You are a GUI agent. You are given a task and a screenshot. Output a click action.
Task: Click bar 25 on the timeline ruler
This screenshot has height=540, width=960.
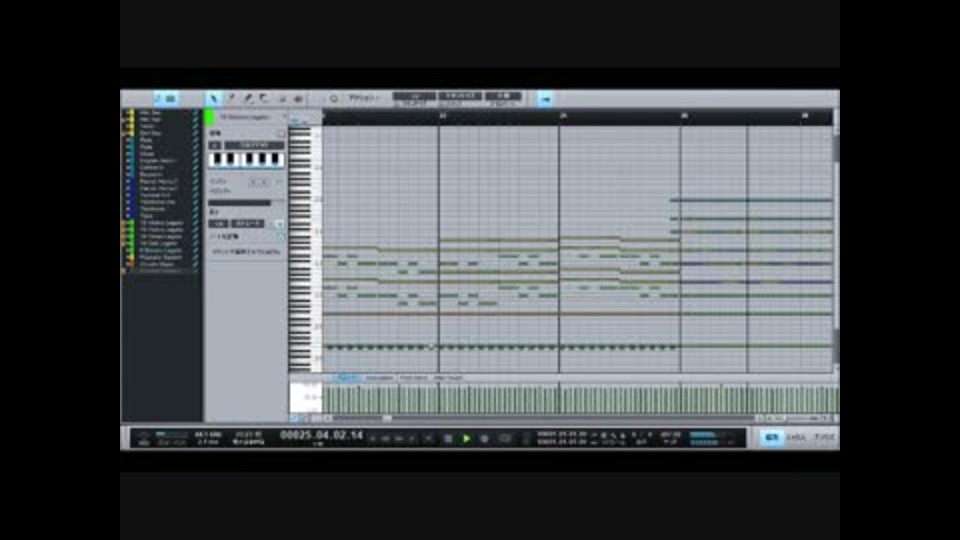click(684, 116)
